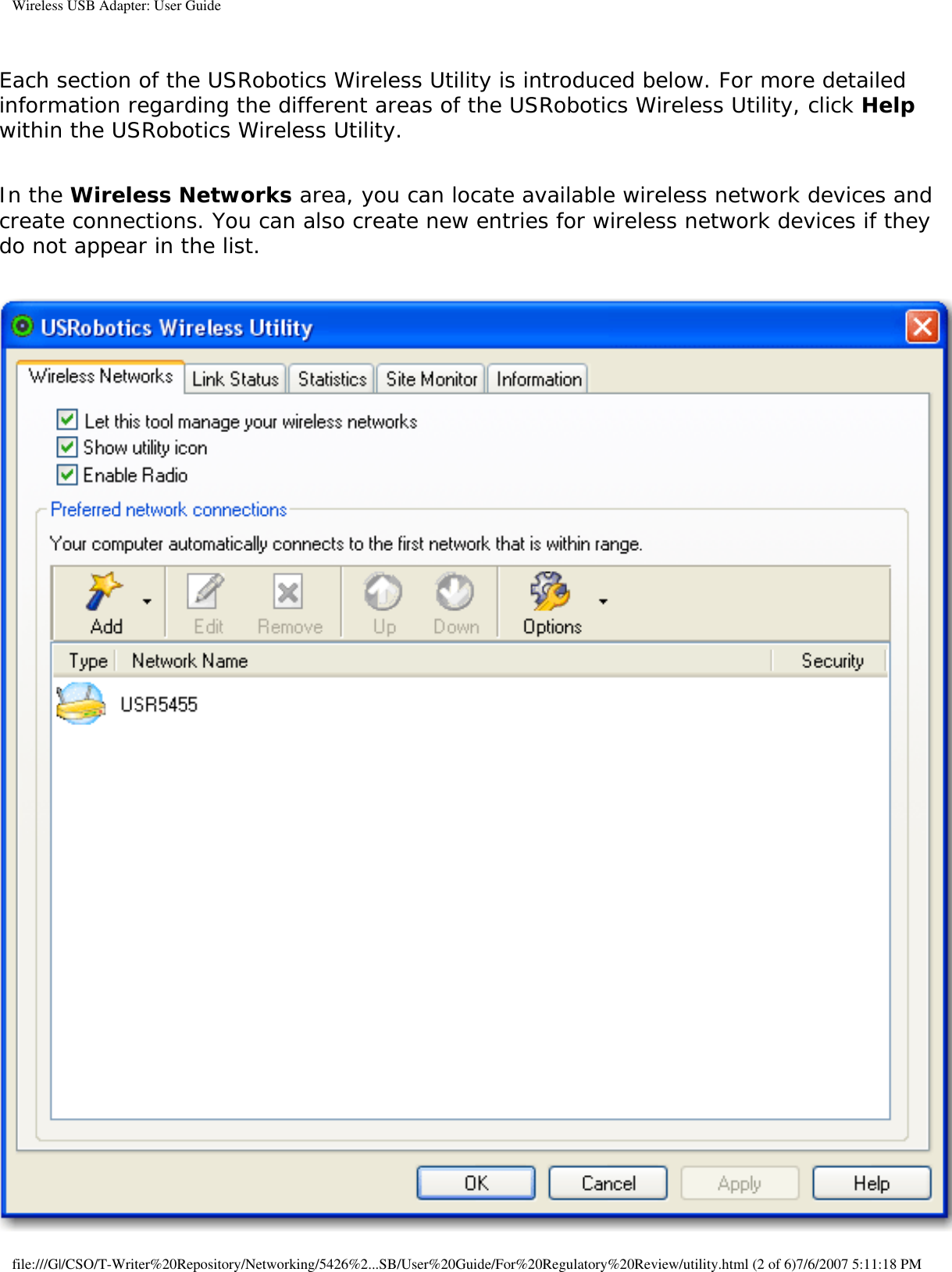The image size is (952, 1272).
Task: Click the Up arrow toolbar icon
Action: tap(383, 592)
